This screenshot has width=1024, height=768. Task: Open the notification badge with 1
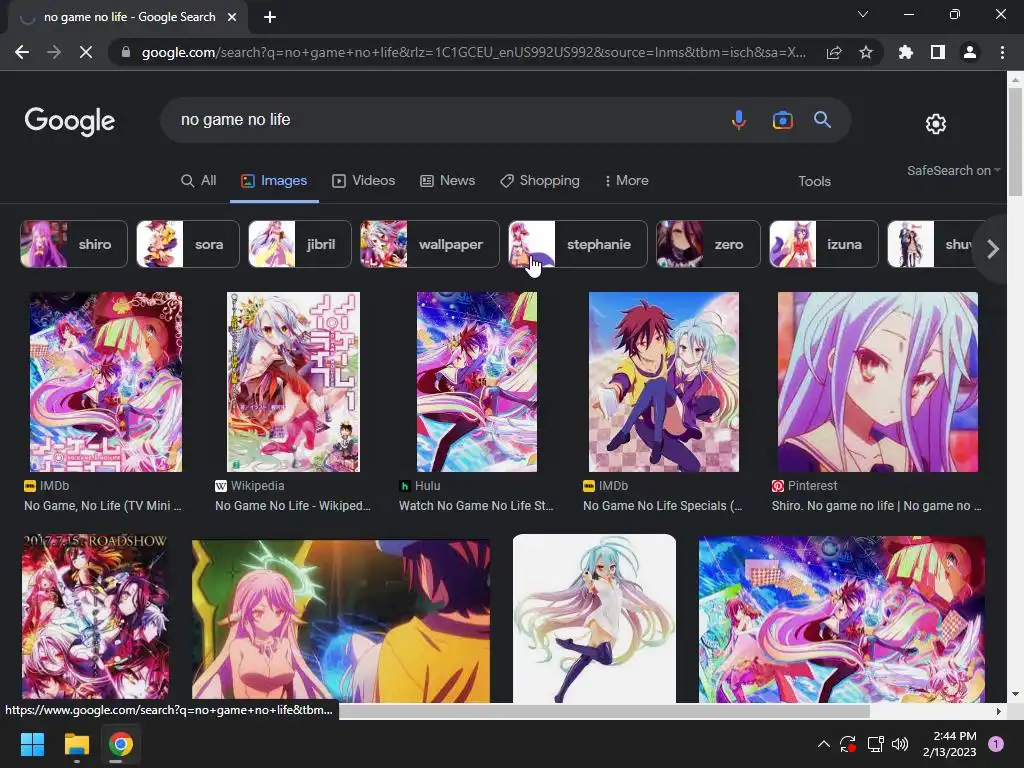click(x=996, y=744)
